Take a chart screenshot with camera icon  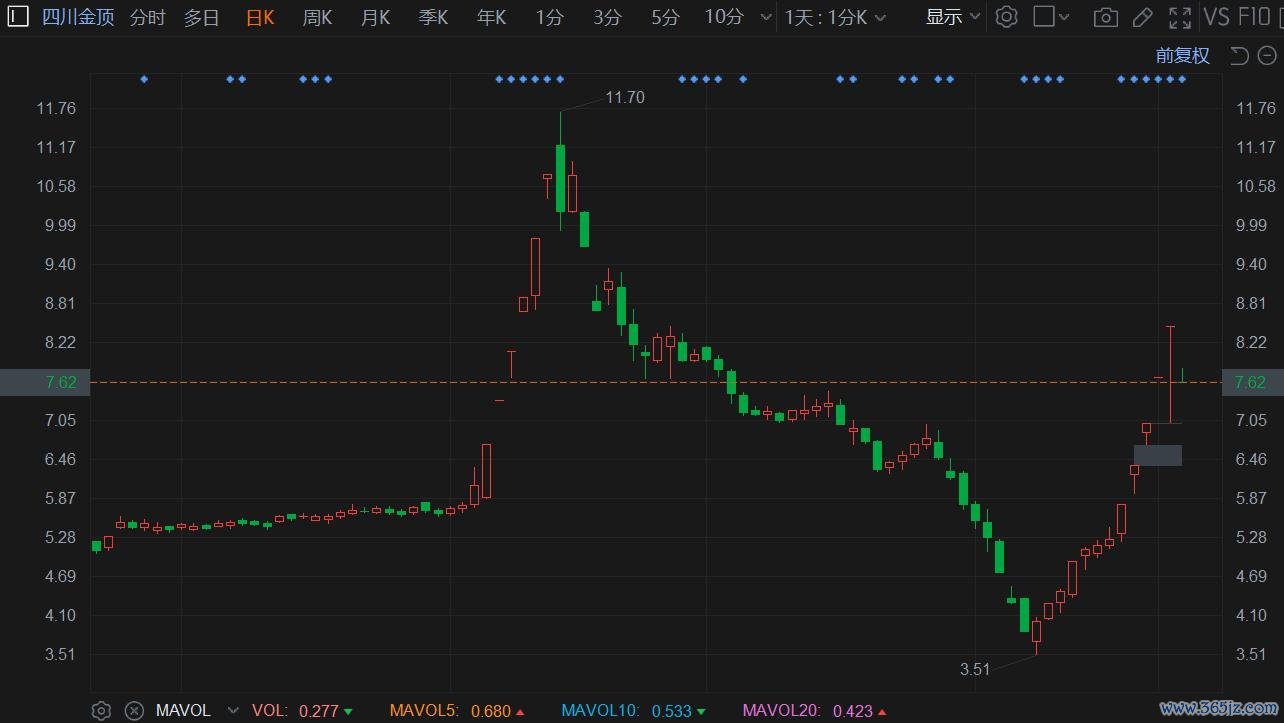tap(1105, 17)
